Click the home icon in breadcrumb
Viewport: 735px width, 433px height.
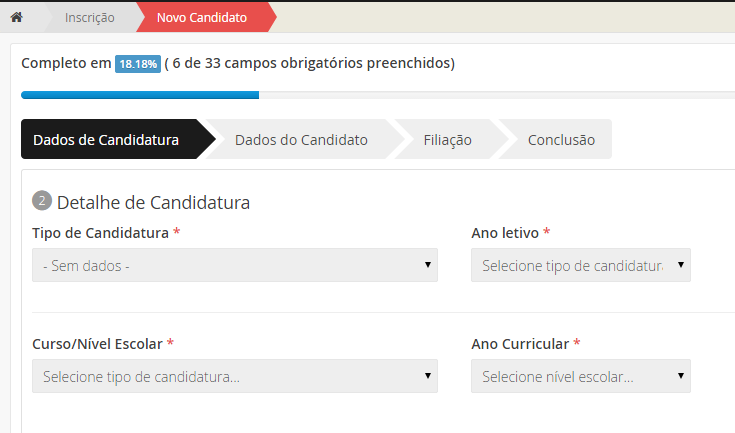pos(16,17)
